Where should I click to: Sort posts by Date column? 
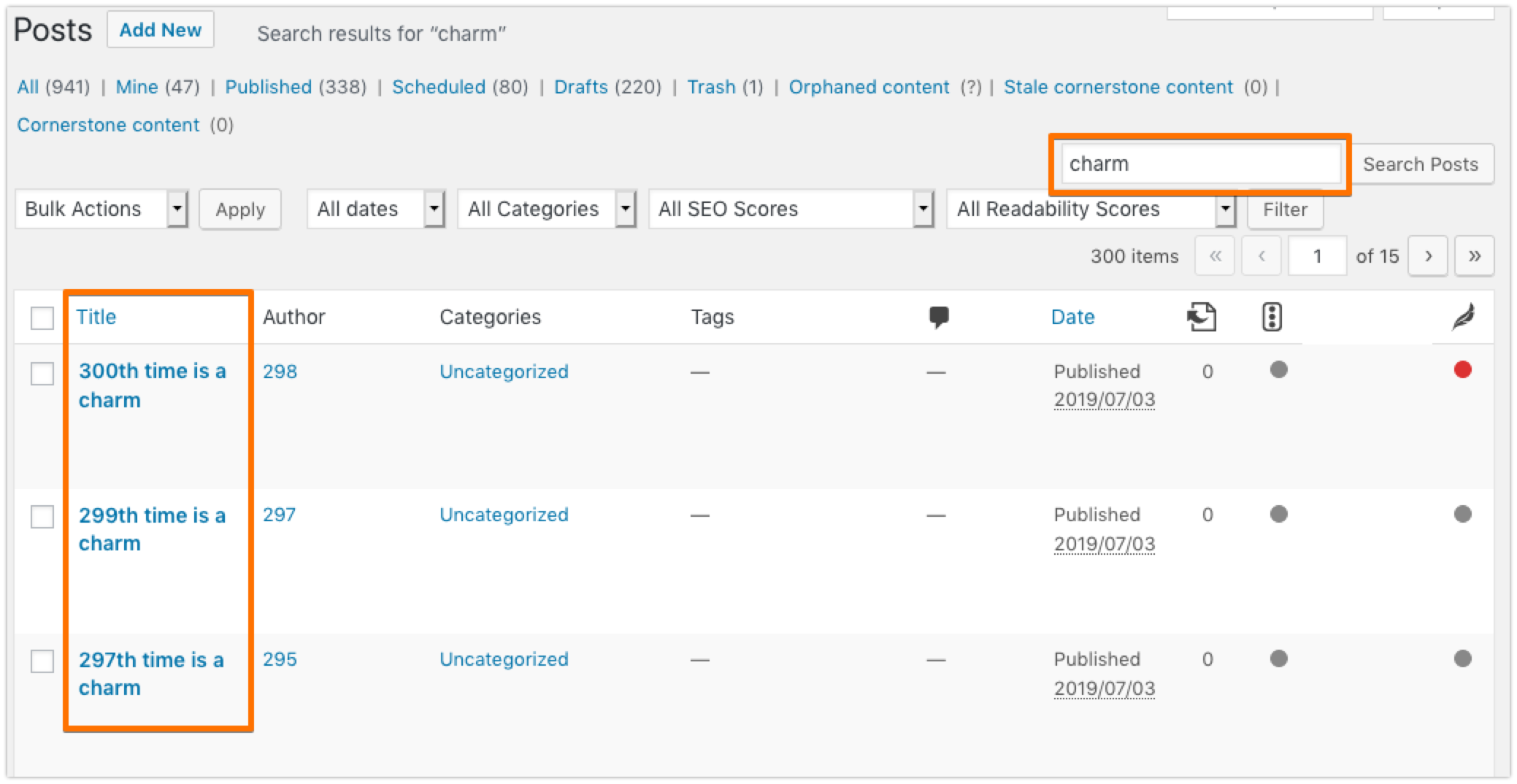1072,317
